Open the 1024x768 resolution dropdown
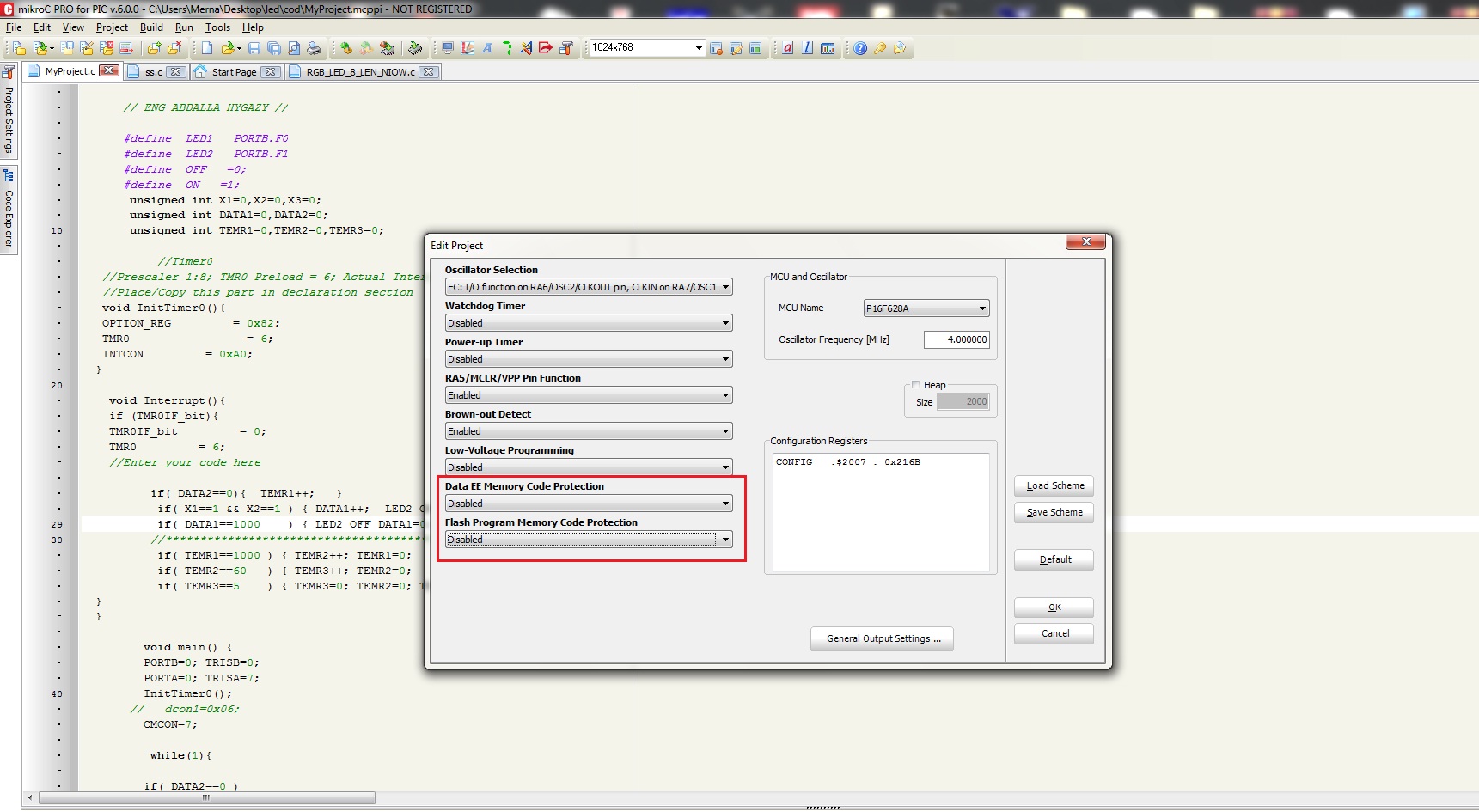Image resolution: width=1479 pixels, height=812 pixels. [x=699, y=48]
